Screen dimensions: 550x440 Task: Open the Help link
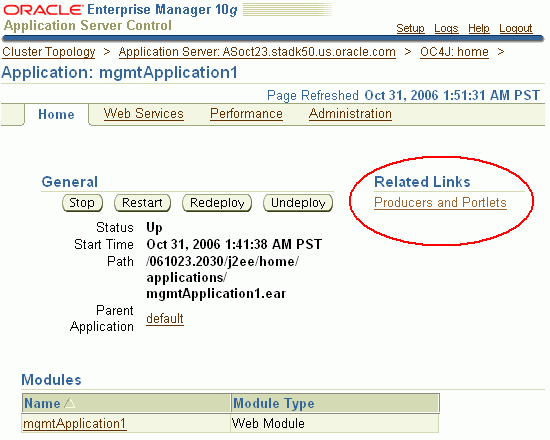(x=479, y=28)
